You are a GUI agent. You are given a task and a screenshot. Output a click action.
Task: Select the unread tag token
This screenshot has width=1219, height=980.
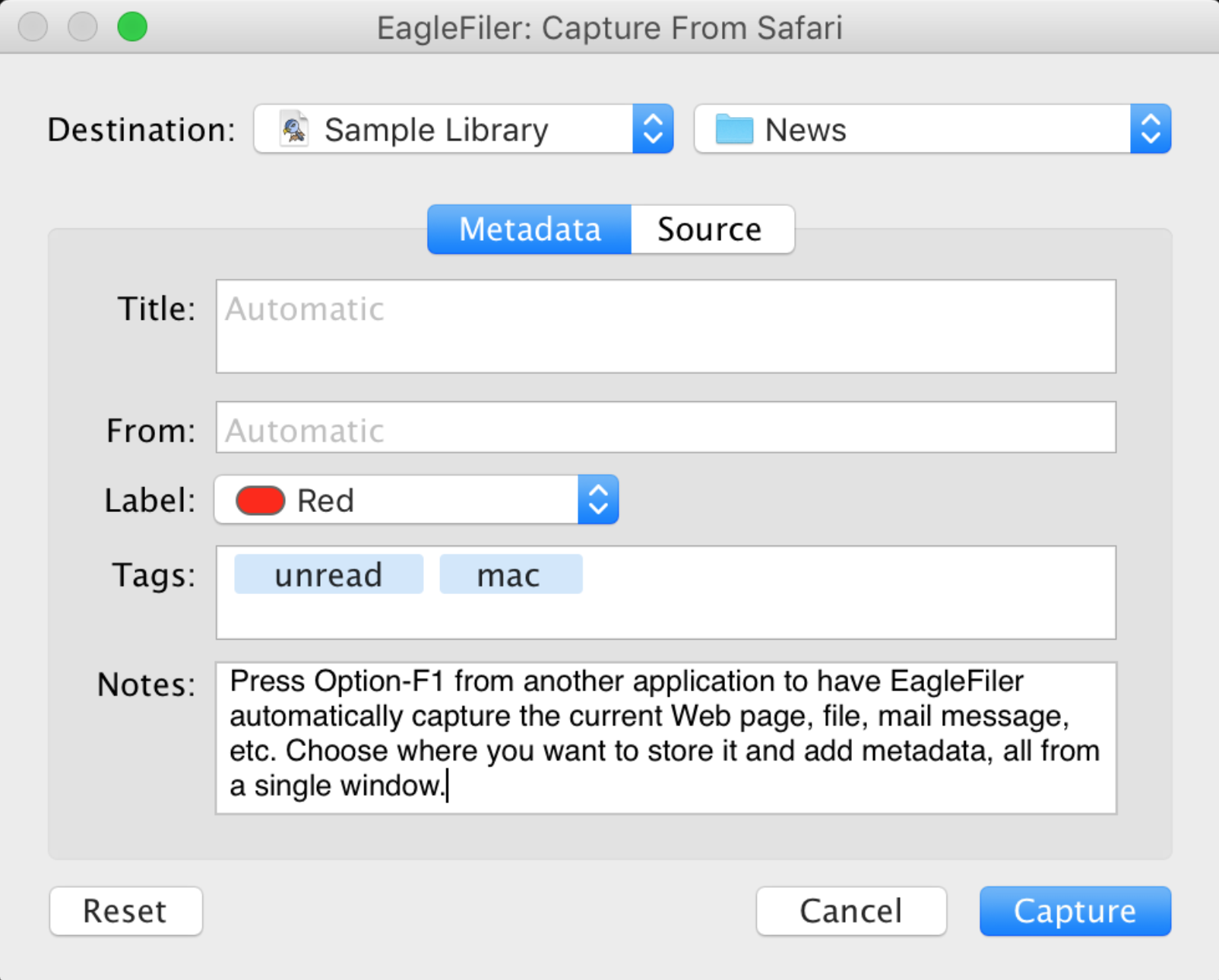coord(328,574)
